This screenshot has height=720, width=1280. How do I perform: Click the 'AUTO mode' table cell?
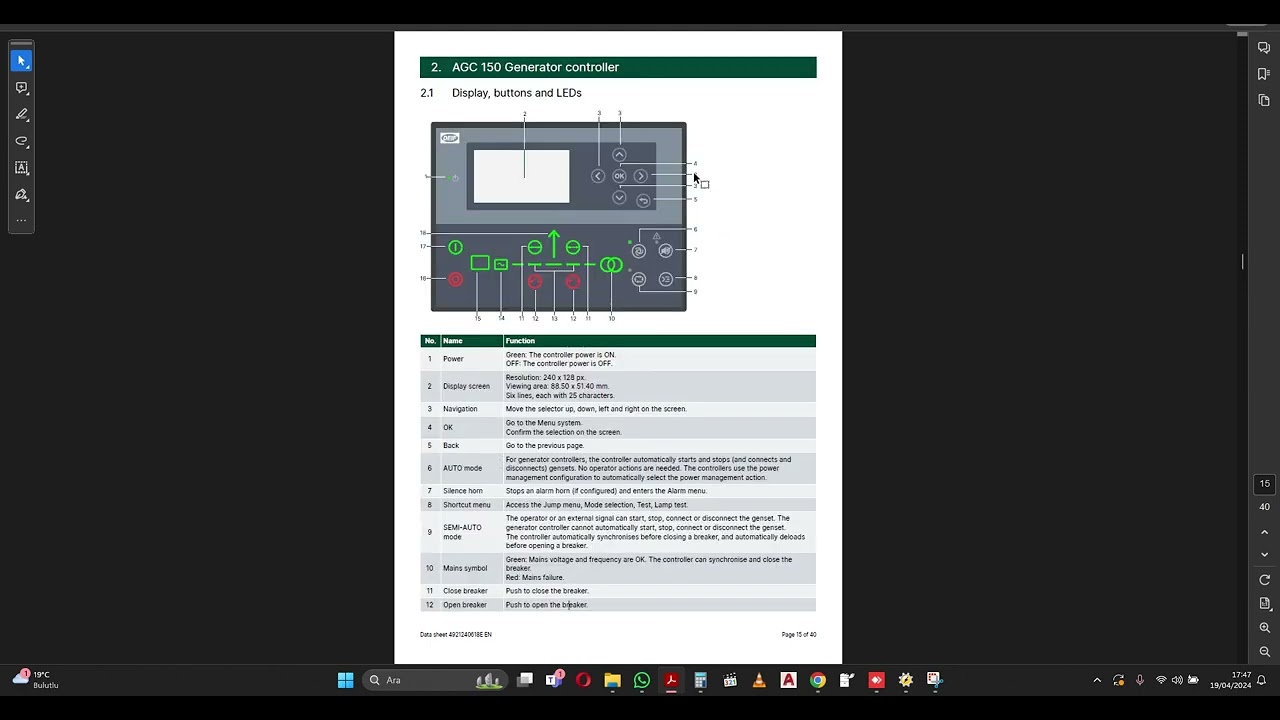coord(462,468)
